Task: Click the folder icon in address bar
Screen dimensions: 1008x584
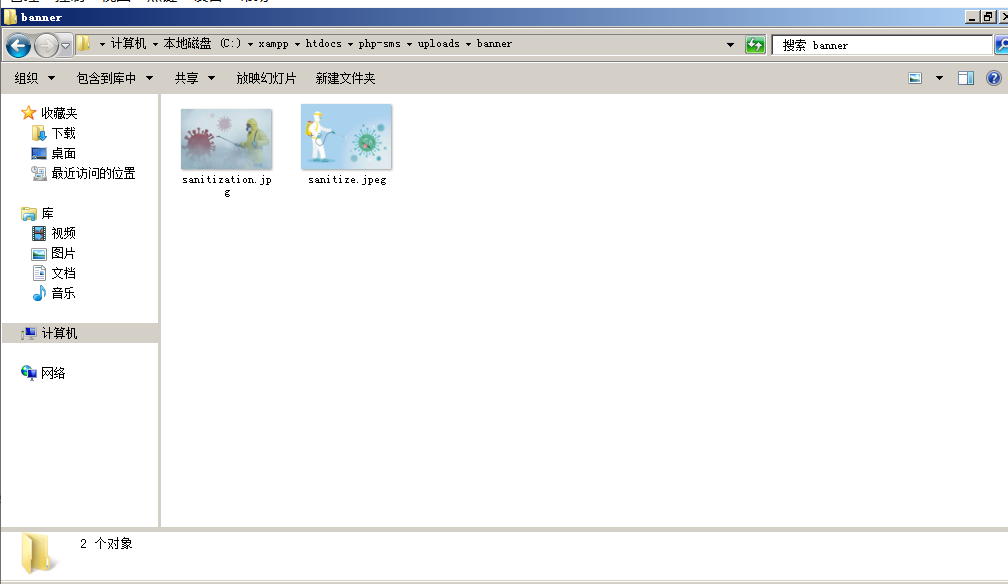Action: pyautogui.click(x=84, y=44)
